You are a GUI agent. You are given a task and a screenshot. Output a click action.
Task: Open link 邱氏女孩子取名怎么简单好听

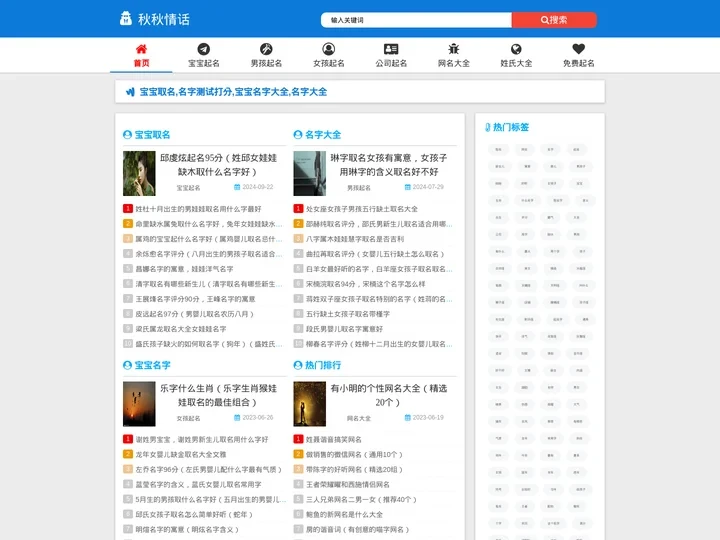[194, 514]
